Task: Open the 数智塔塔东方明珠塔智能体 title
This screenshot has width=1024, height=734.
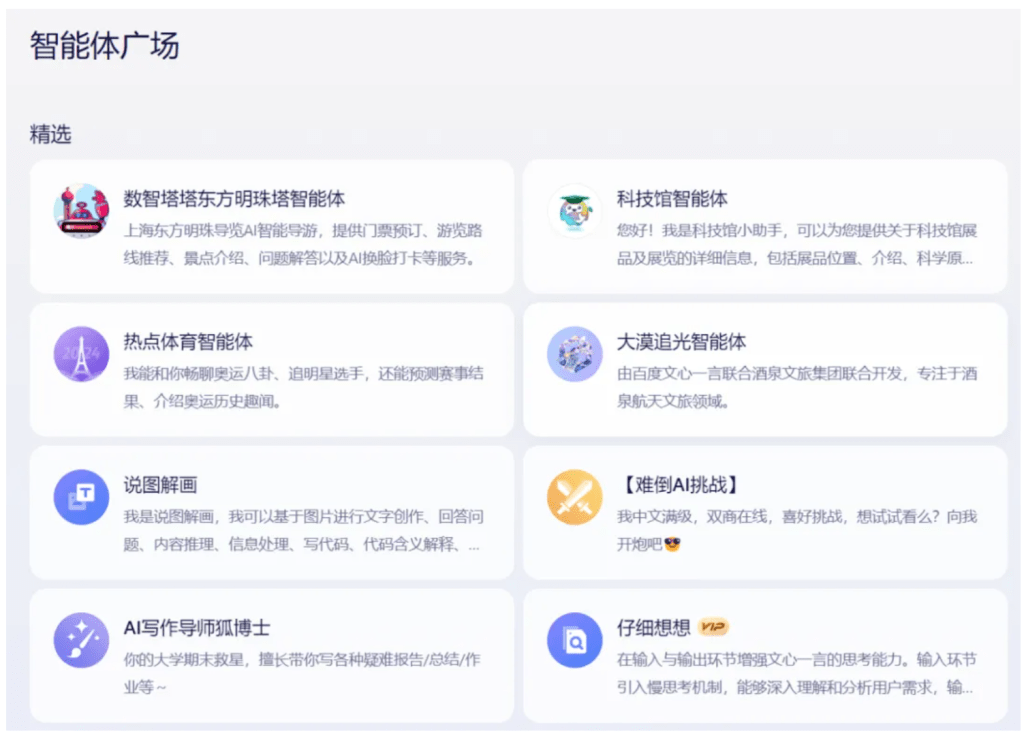Action: [234, 199]
